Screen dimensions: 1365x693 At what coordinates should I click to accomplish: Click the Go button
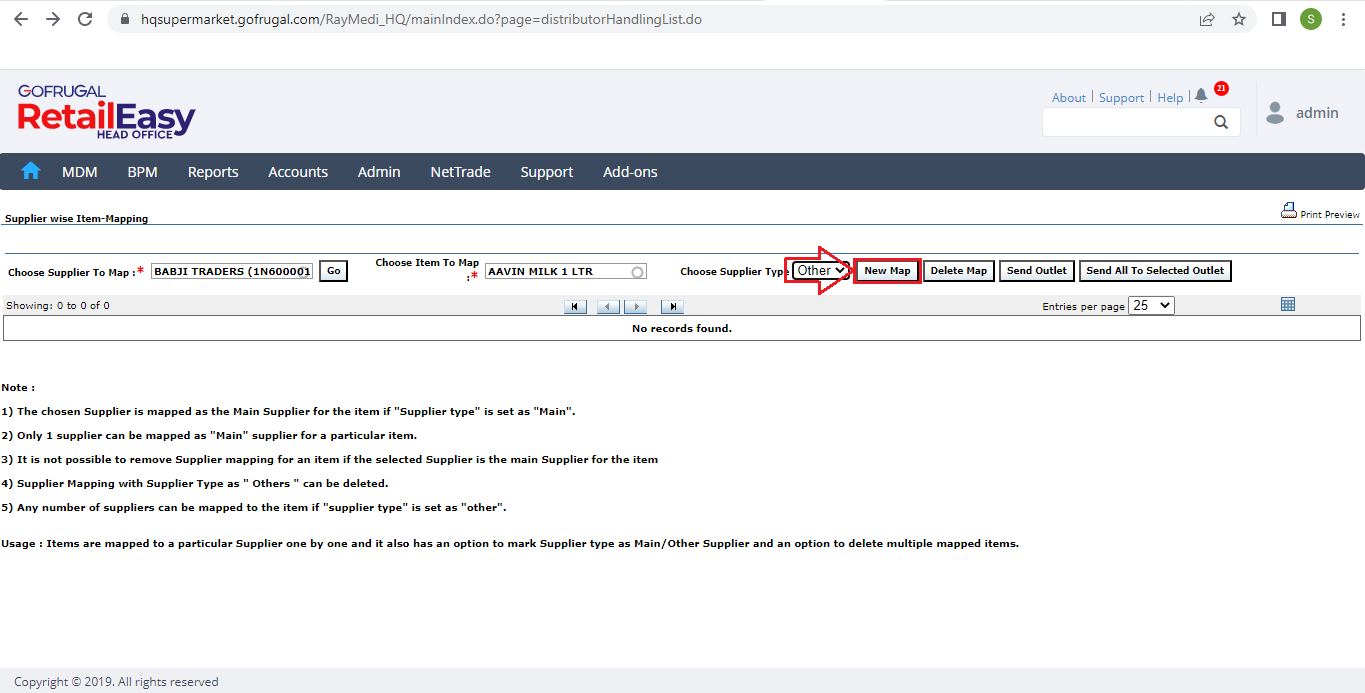click(x=334, y=271)
